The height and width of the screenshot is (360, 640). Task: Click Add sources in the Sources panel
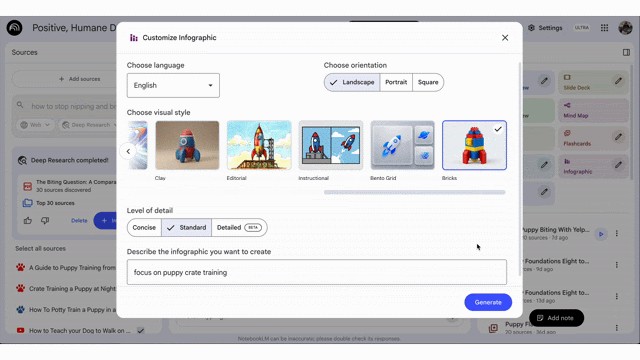point(80,79)
